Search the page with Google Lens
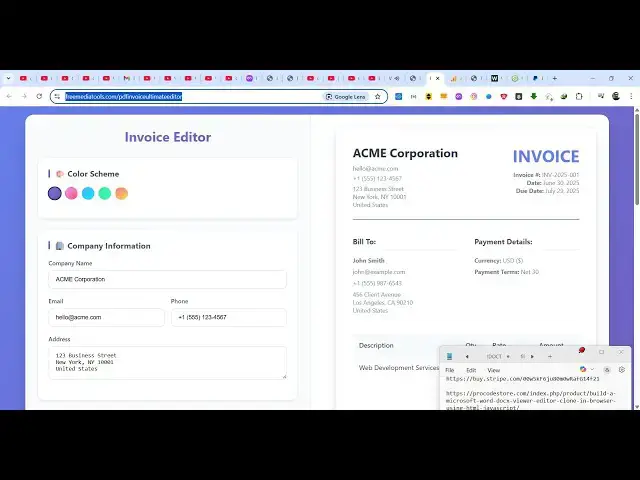 (346, 97)
